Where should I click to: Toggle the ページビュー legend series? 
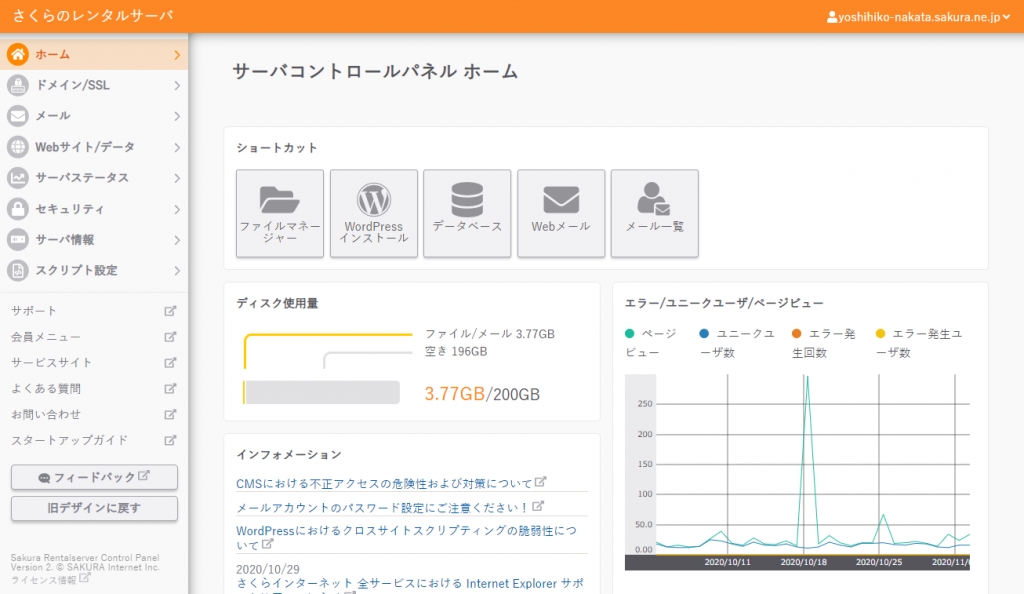click(x=651, y=343)
